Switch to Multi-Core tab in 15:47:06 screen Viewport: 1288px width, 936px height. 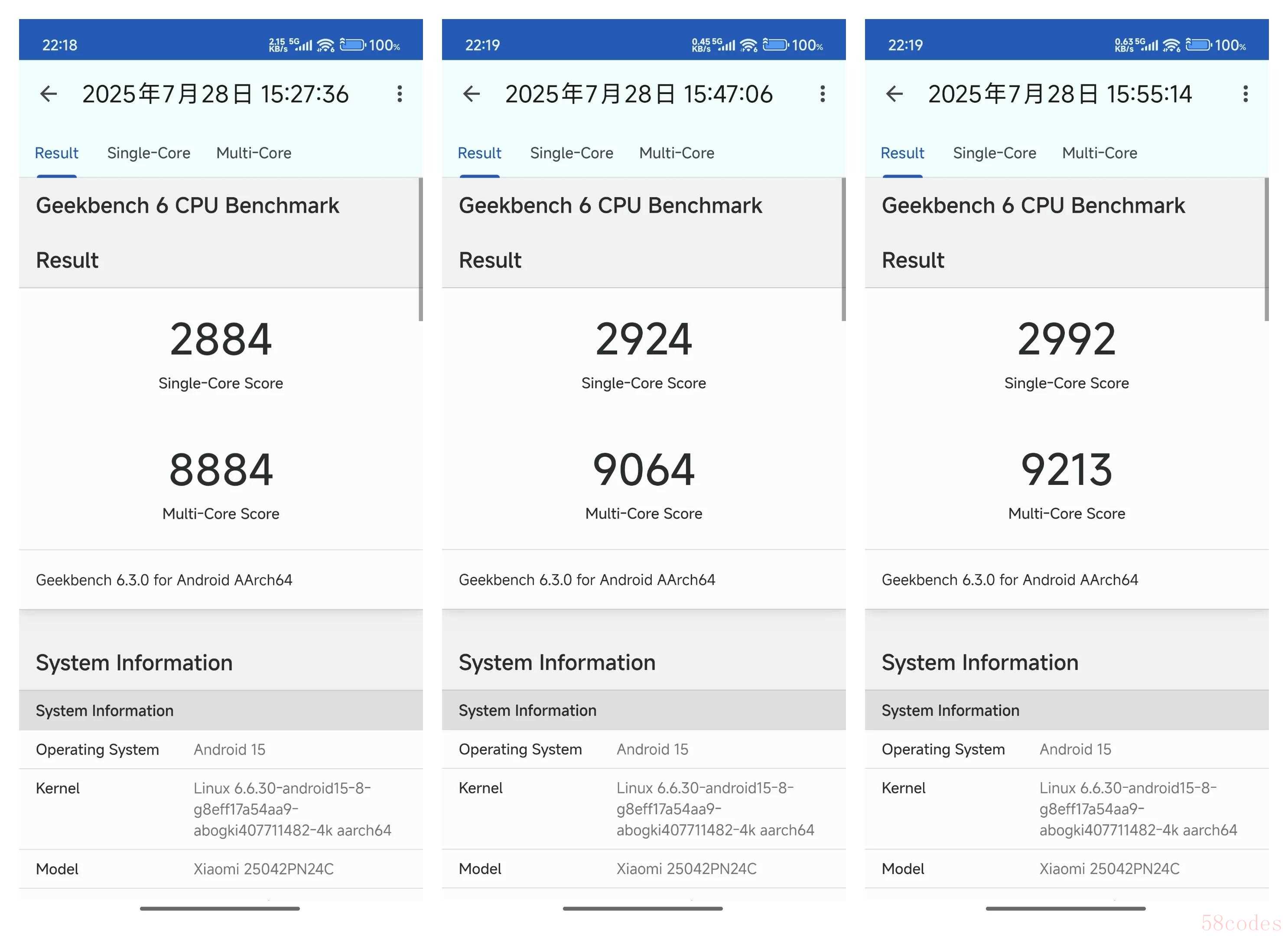point(677,153)
